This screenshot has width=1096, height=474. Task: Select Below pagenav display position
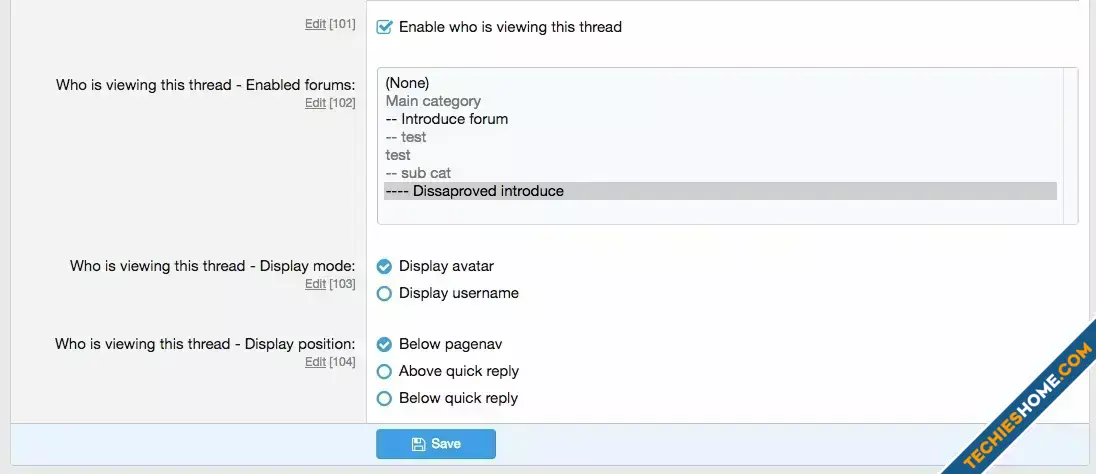tap(384, 345)
